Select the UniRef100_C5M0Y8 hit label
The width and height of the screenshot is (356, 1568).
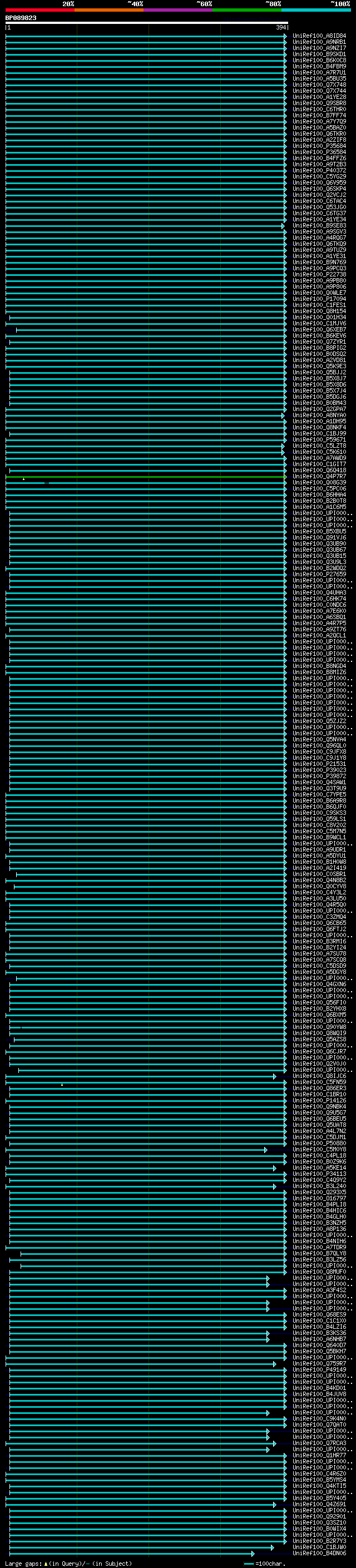[x=319, y=1149]
